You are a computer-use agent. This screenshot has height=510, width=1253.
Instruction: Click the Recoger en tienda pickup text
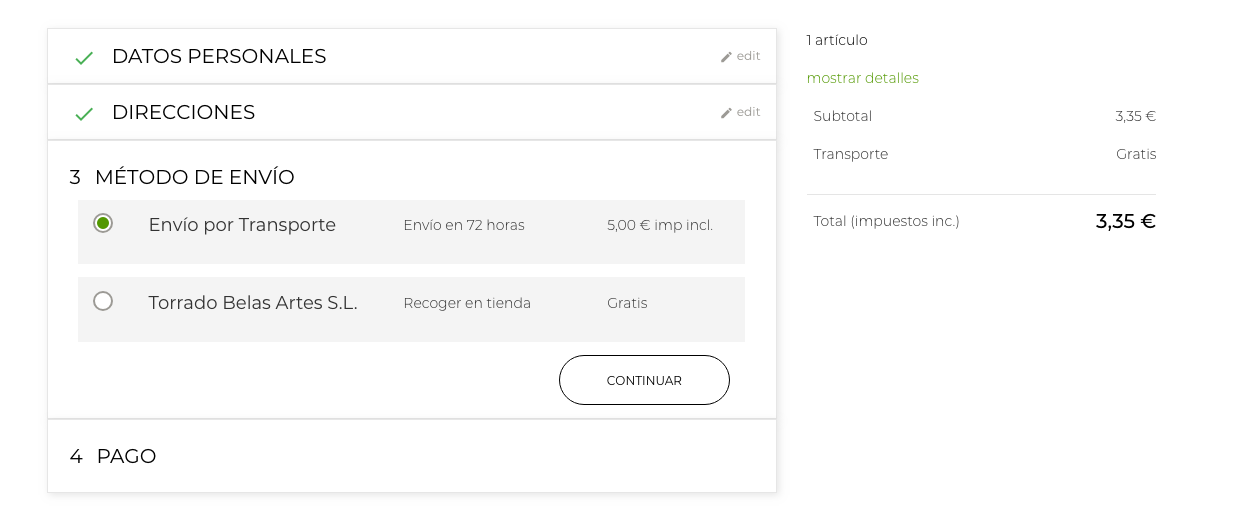467,303
